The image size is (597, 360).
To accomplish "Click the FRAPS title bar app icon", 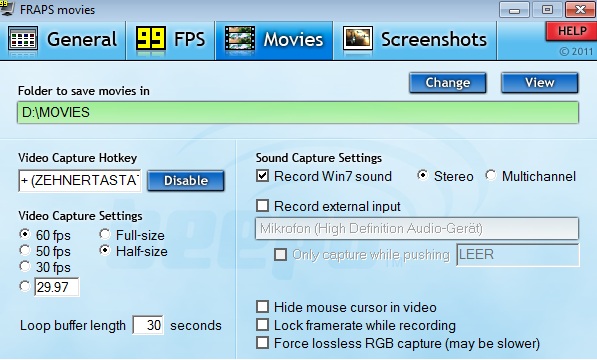I will point(8,8).
